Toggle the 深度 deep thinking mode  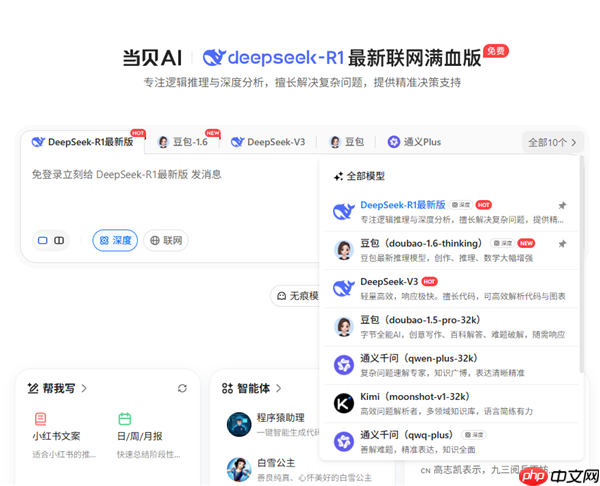[x=115, y=240]
